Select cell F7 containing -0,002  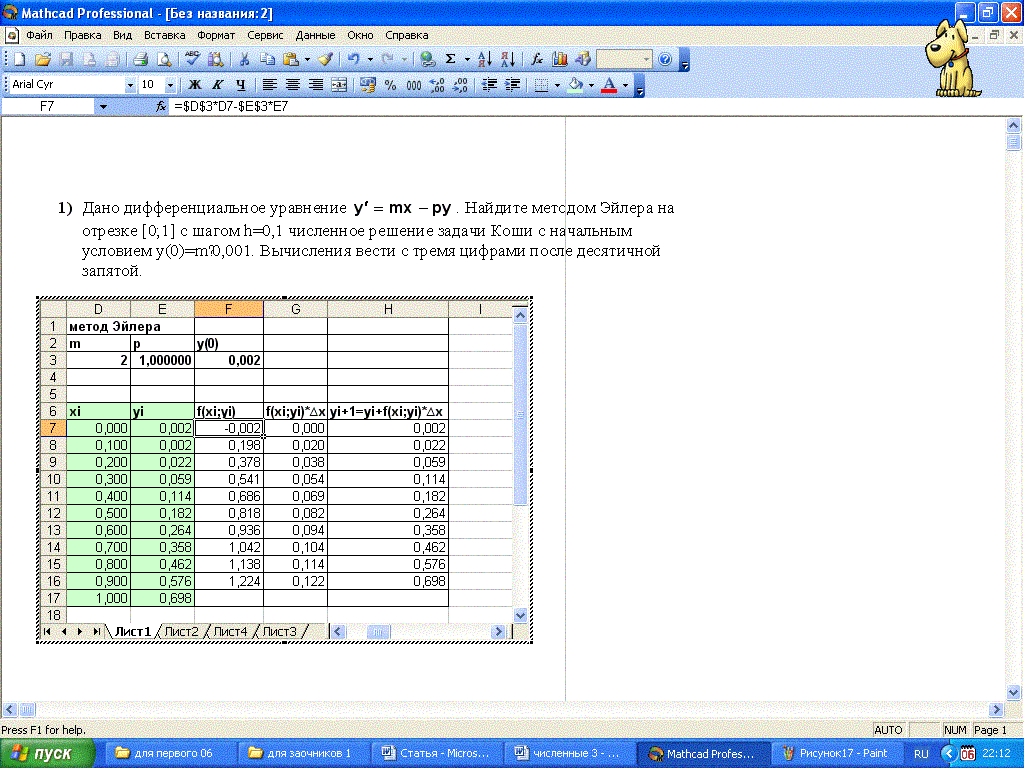coord(229,428)
